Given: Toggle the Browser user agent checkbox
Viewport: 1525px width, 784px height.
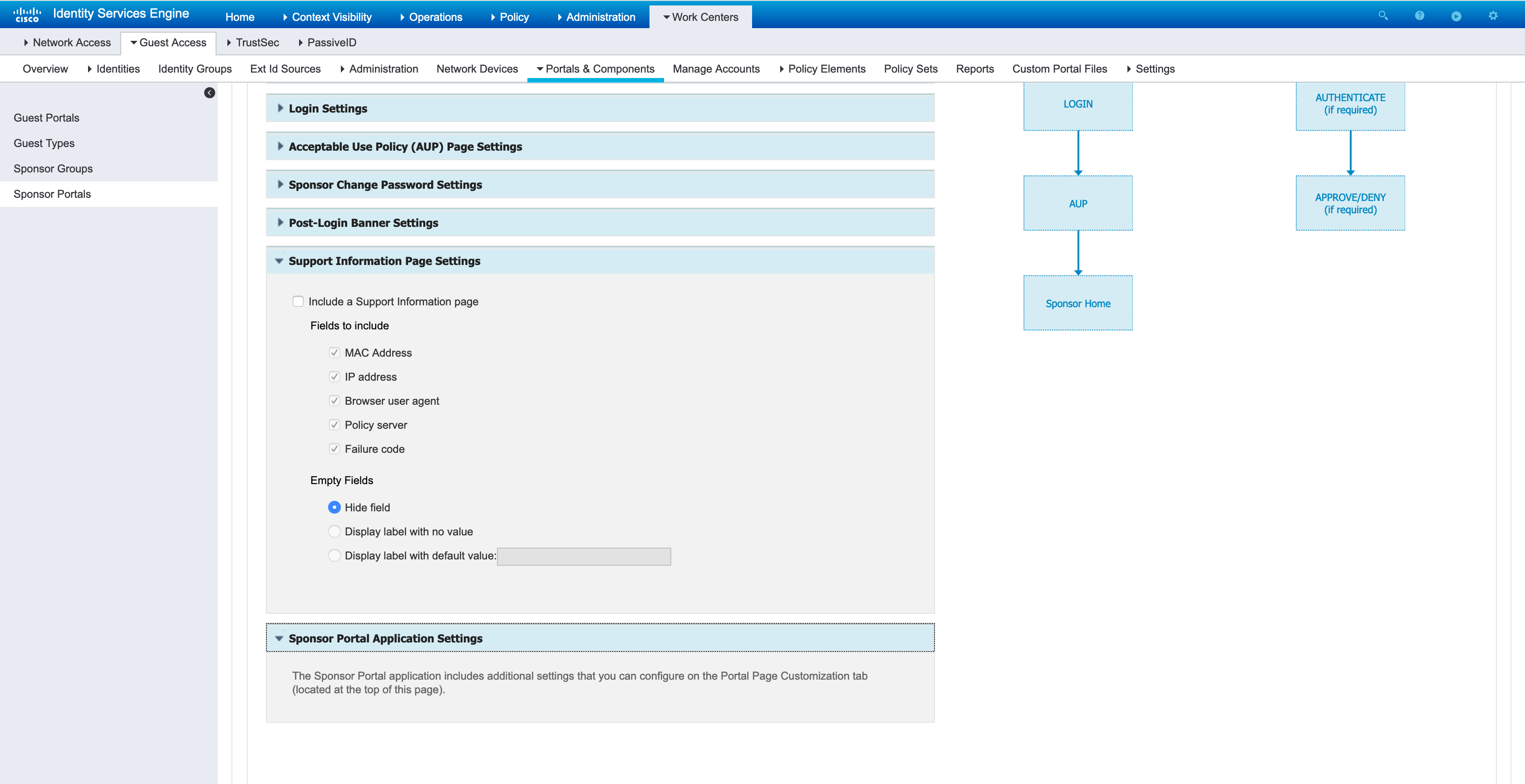Looking at the screenshot, I should point(335,401).
